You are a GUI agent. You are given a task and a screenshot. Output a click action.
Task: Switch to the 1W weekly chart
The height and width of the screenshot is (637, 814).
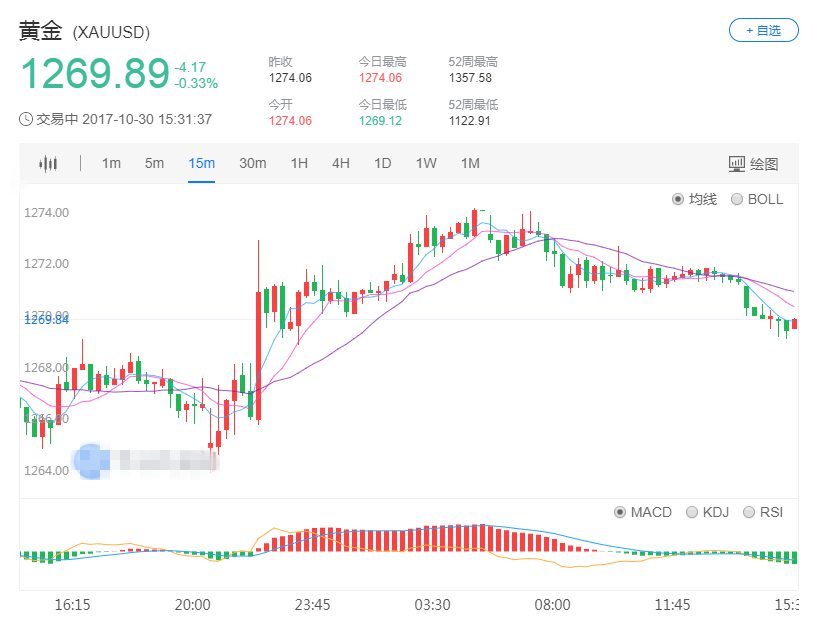(x=426, y=163)
